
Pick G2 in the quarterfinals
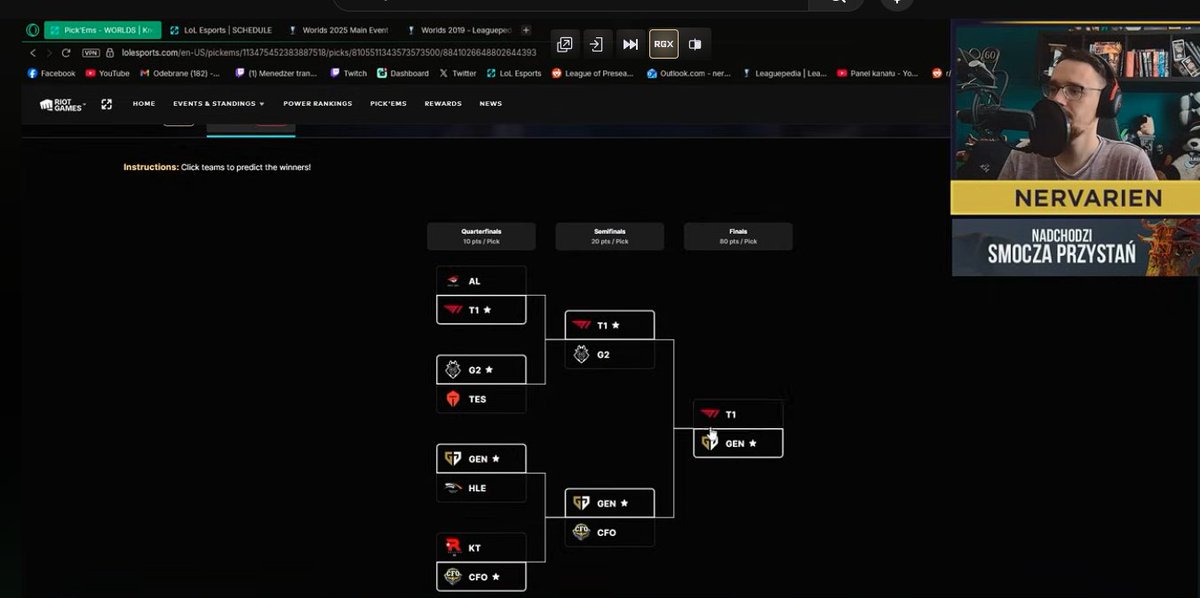click(x=481, y=370)
